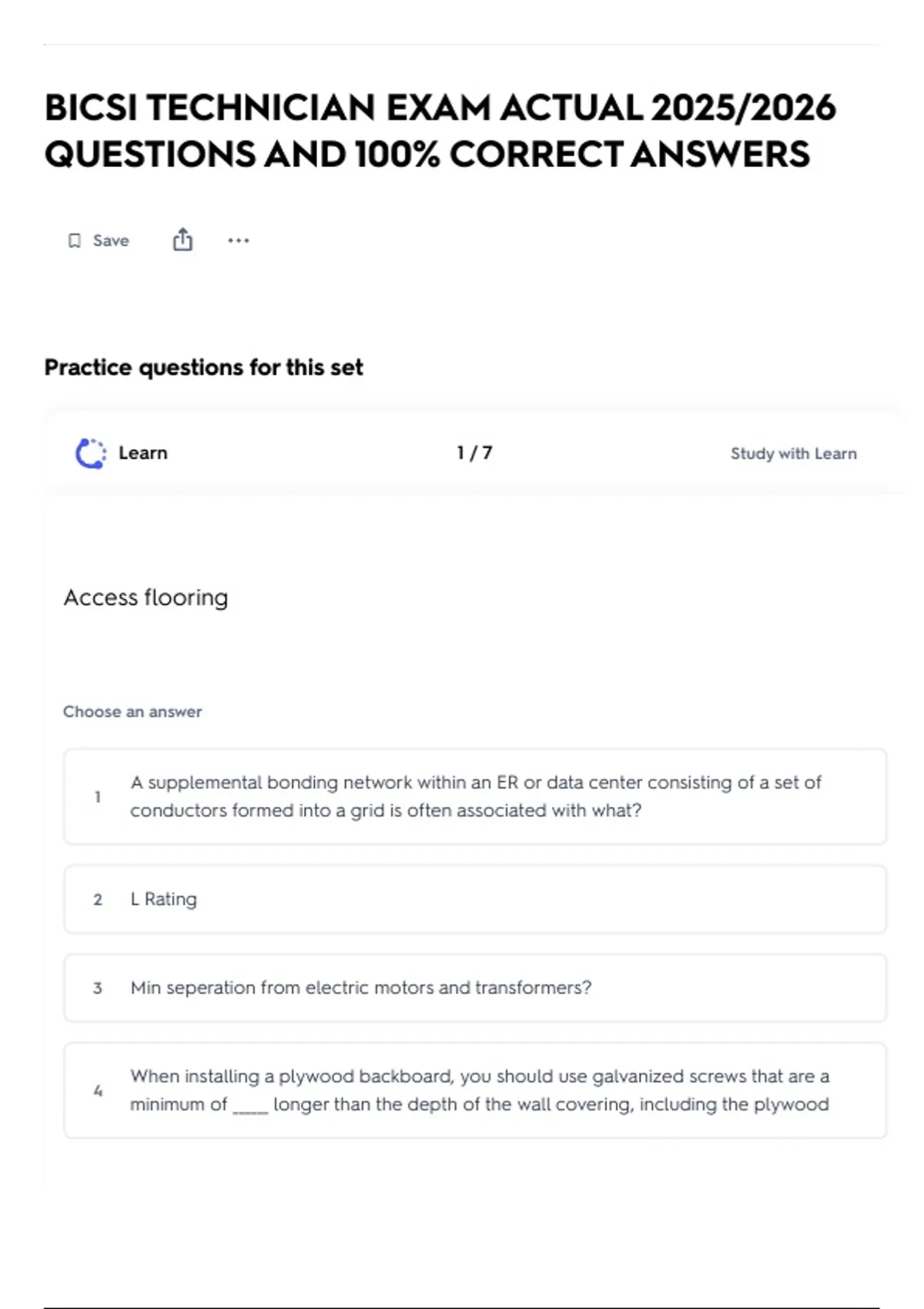Pick the plywood backboard galvanized screws answer

coord(475,1090)
